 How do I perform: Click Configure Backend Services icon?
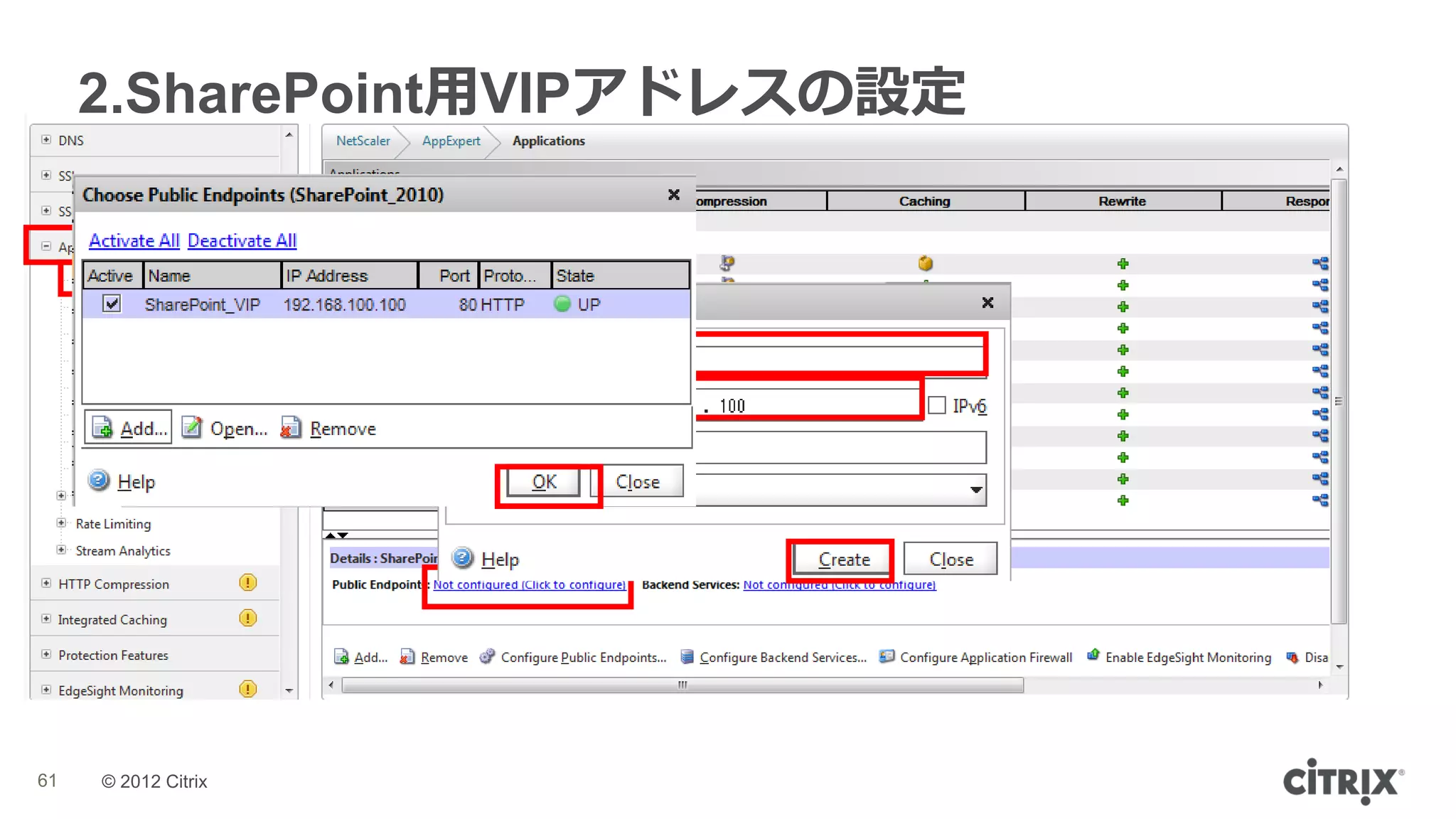click(x=687, y=657)
